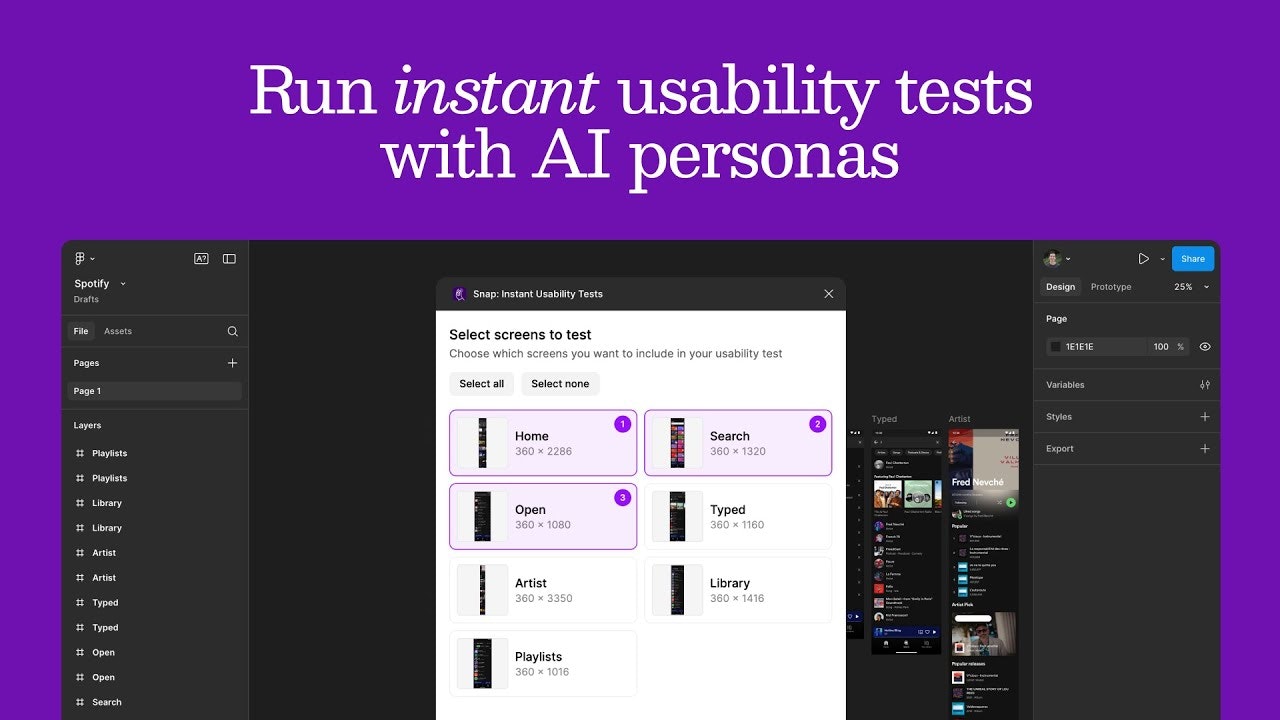Switch to the File tab
Image resolution: width=1280 pixels, height=720 pixels.
[81, 331]
